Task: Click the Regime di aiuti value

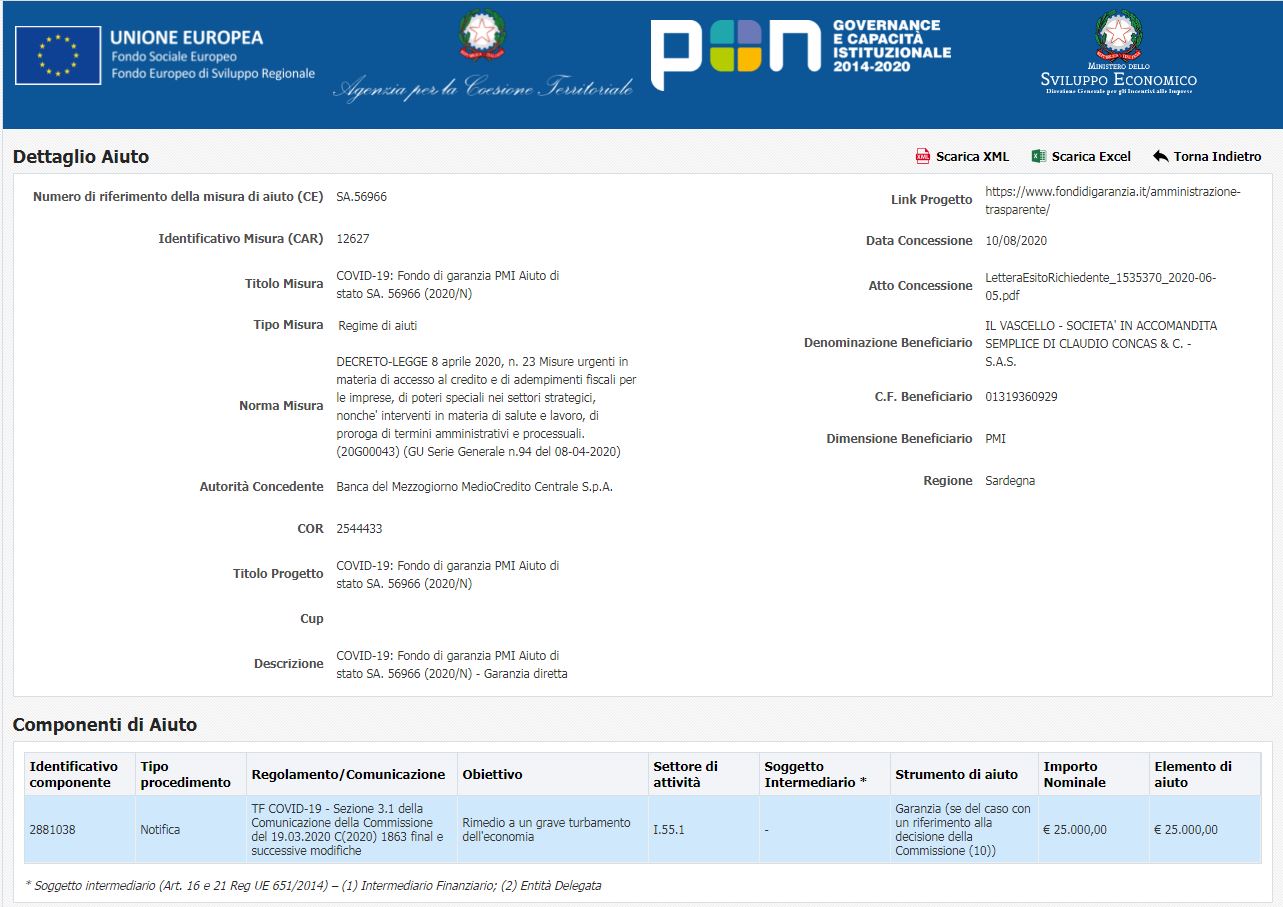Action: click(x=378, y=326)
